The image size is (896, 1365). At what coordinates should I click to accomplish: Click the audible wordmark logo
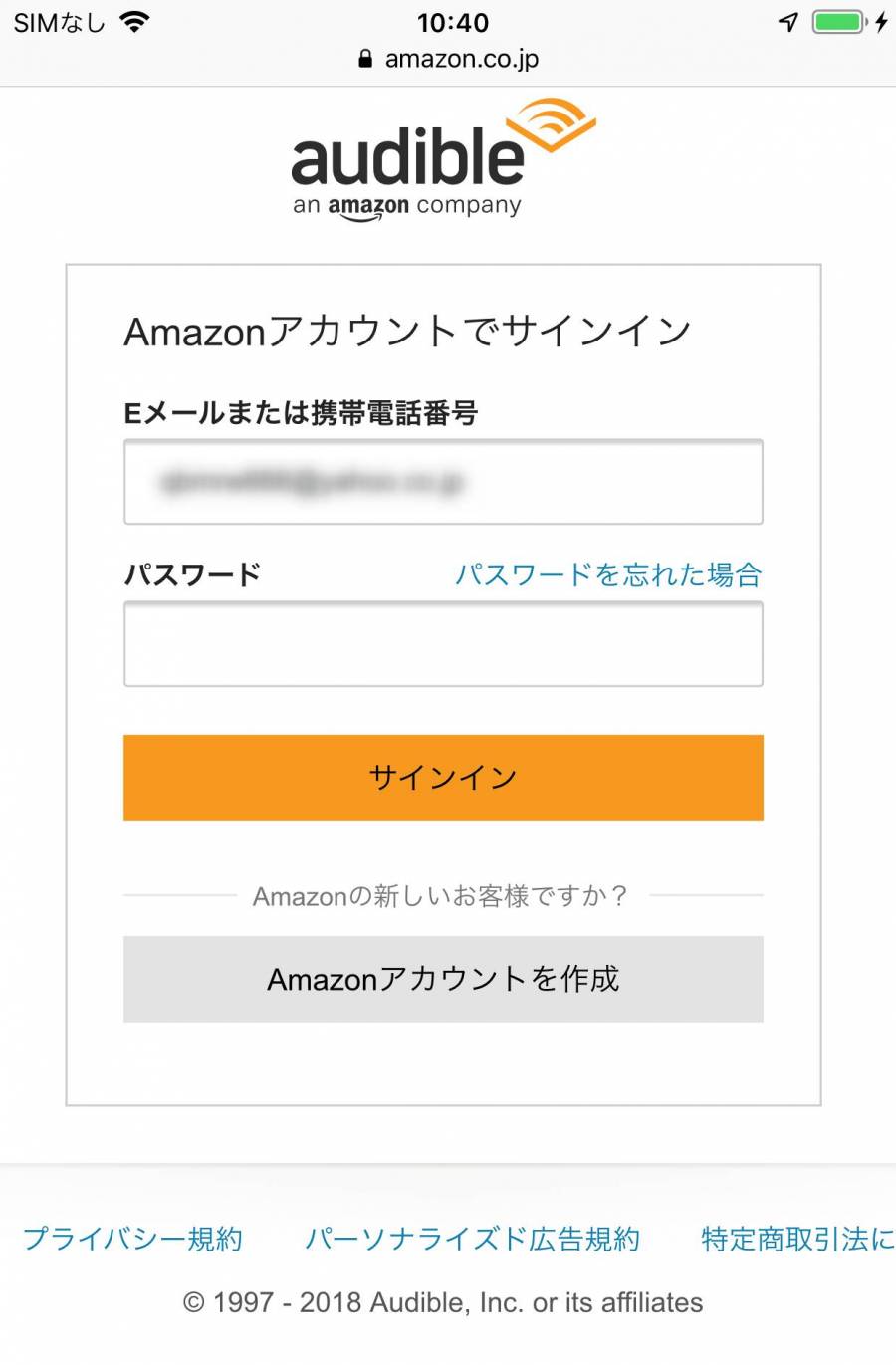point(407,156)
